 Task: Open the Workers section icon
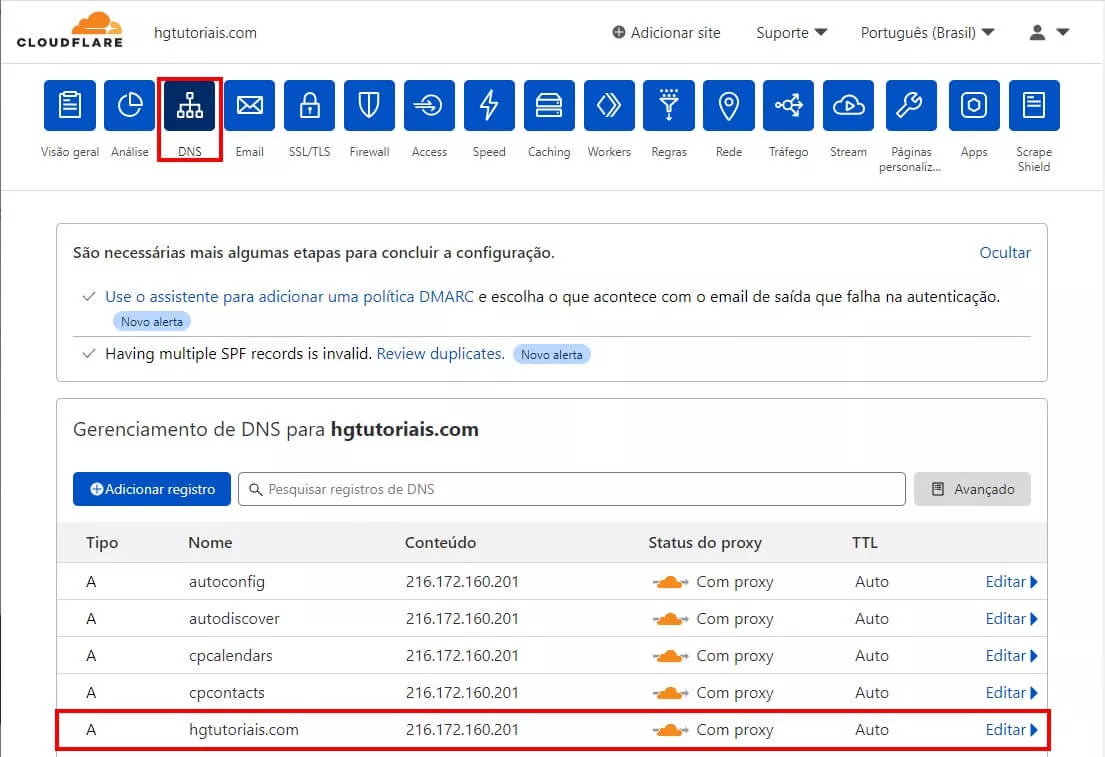(609, 106)
